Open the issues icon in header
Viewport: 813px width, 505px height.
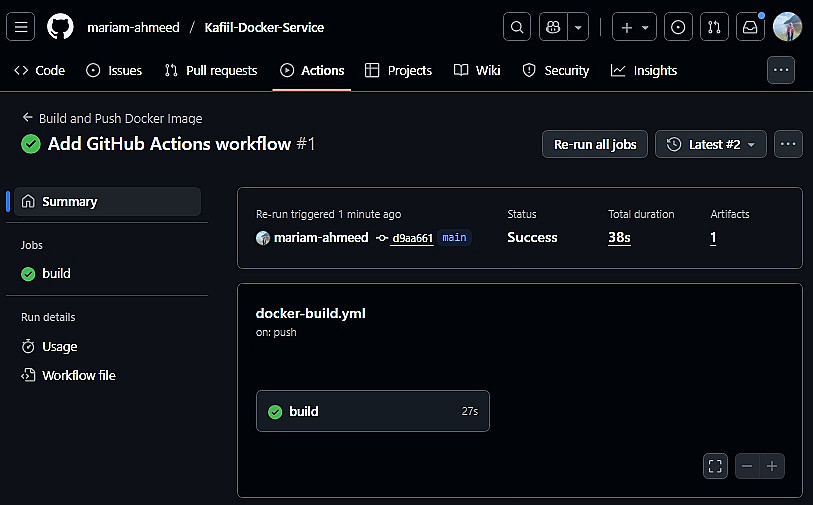click(x=678, y=27)
